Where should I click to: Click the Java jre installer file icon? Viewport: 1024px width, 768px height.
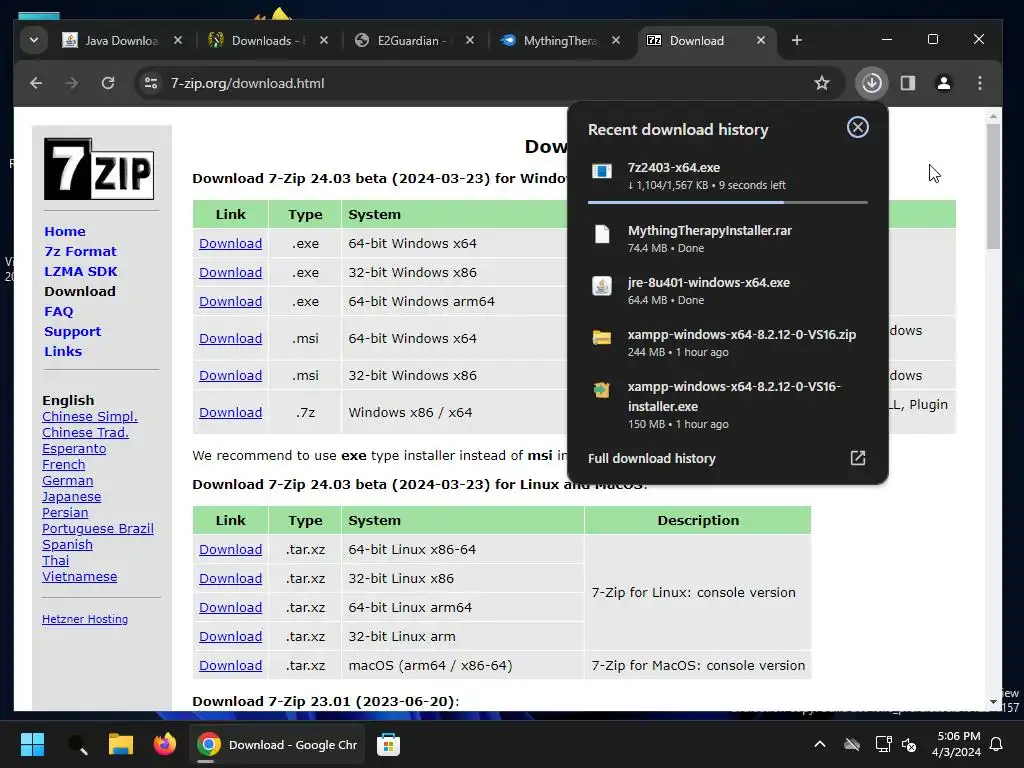point(601,285)
